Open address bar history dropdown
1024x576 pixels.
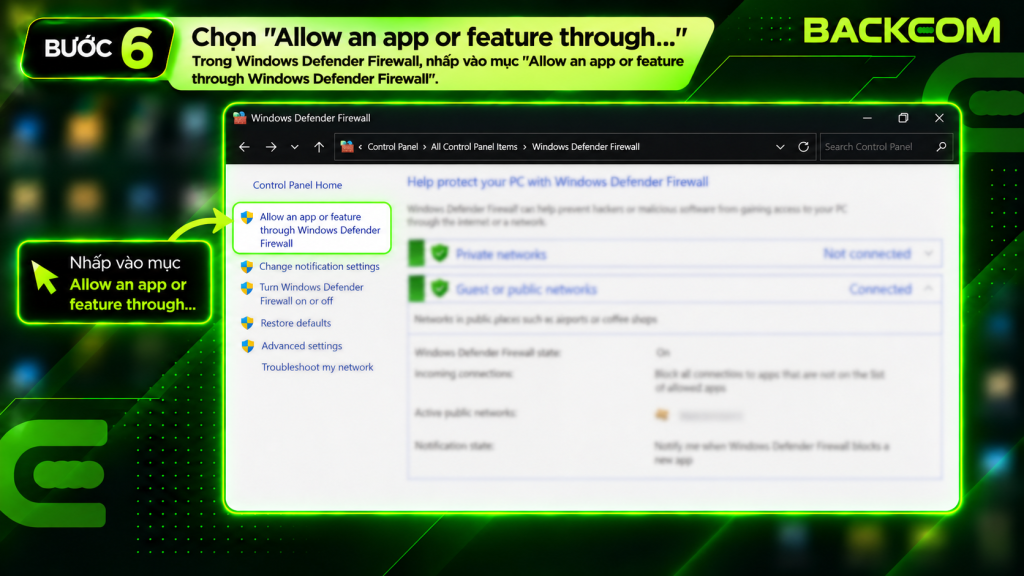[x=780, y=147]
